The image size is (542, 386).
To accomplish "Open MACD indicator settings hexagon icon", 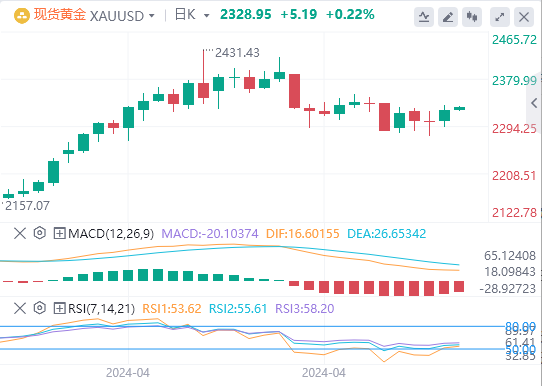I will pos(40,233).
